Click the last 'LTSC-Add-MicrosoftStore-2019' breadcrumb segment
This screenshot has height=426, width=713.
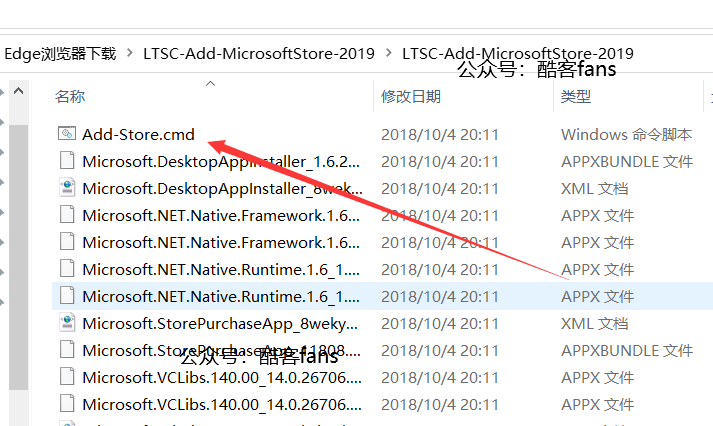pos(517,54)
